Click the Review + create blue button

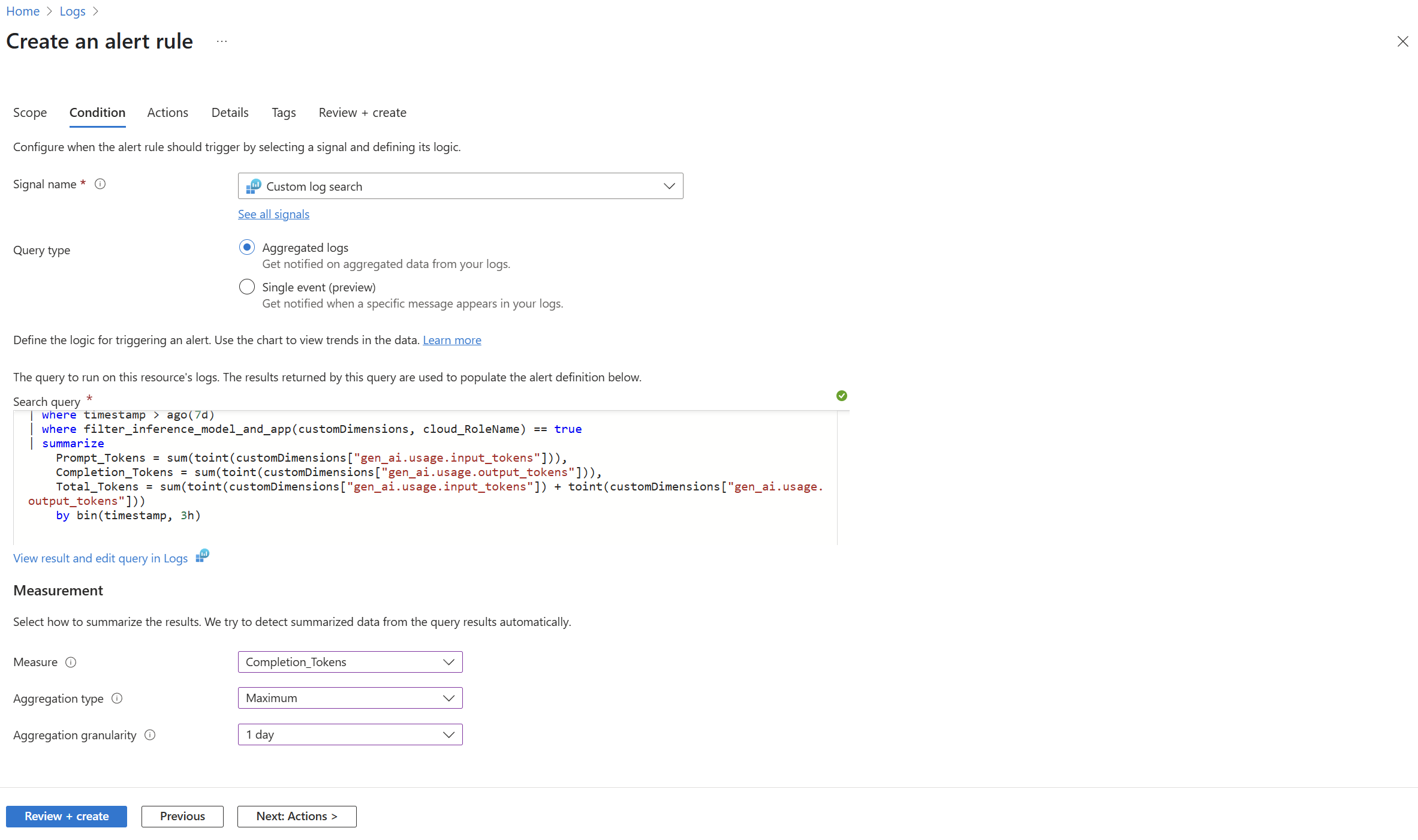tap(67, 816)
